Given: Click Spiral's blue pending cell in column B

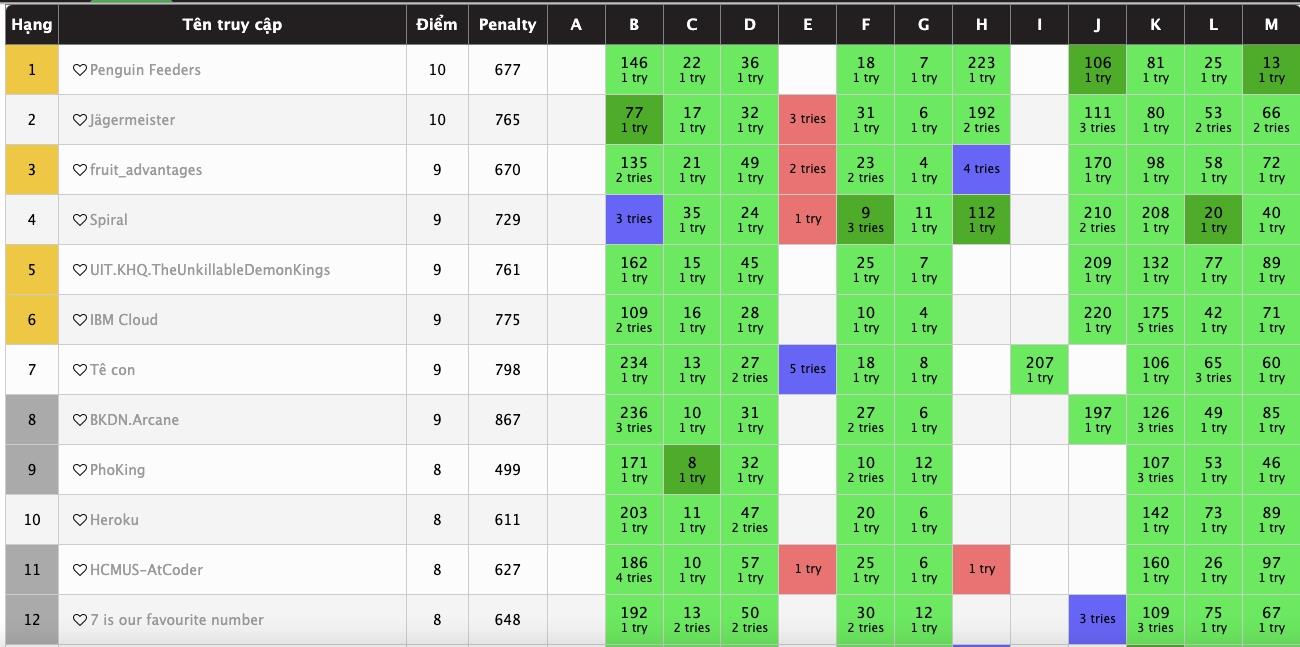Looking at the screenshot, I should tap(634, 219).
